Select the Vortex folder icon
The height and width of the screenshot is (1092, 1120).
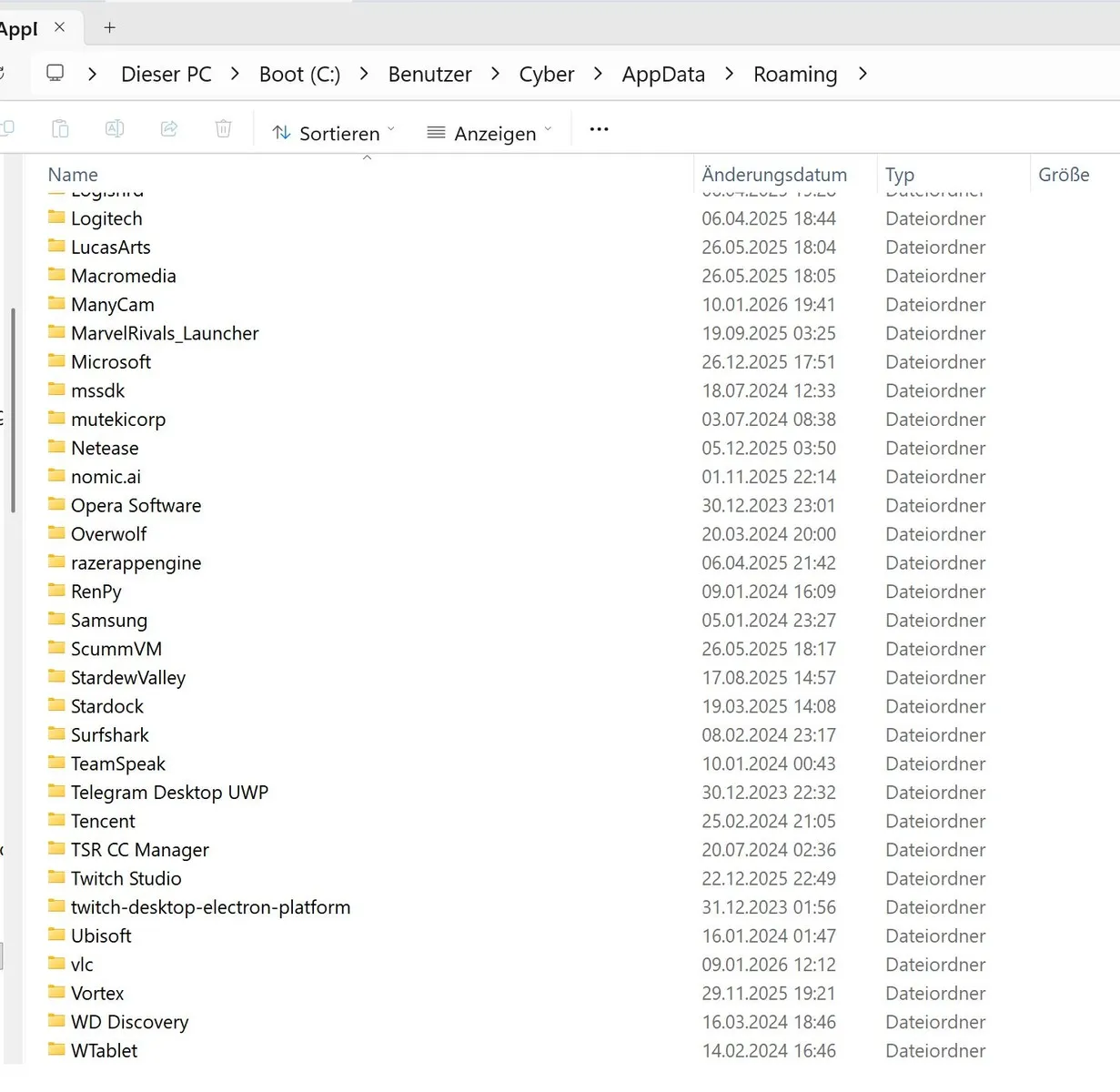click(x=56, y=992)
